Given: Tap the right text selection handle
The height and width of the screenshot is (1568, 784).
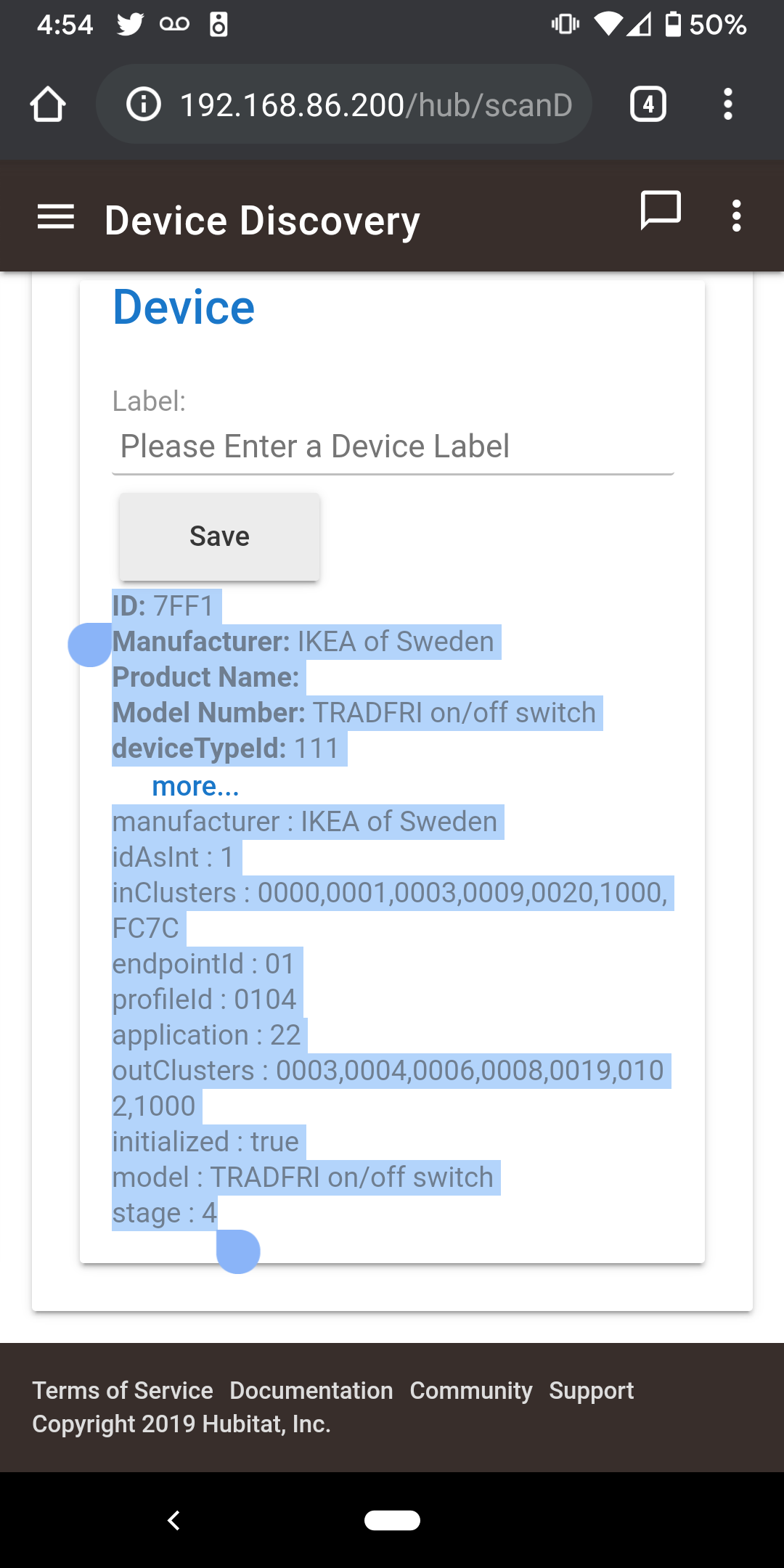Looking at the screenshot, I should 238,1251.
